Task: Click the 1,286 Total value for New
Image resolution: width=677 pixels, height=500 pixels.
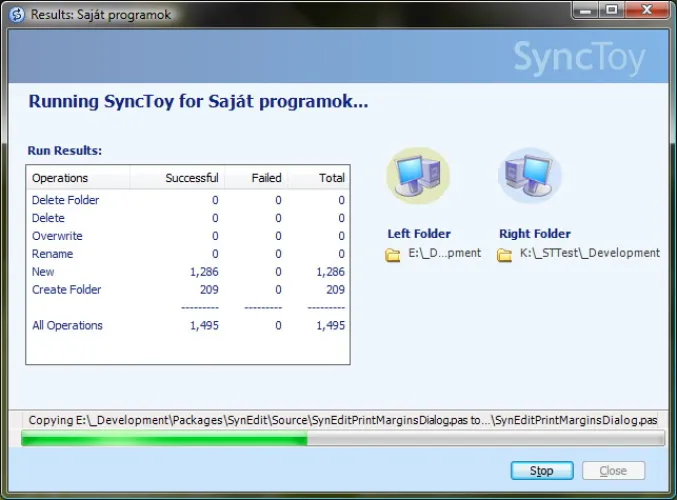Action: click(330, 272)
